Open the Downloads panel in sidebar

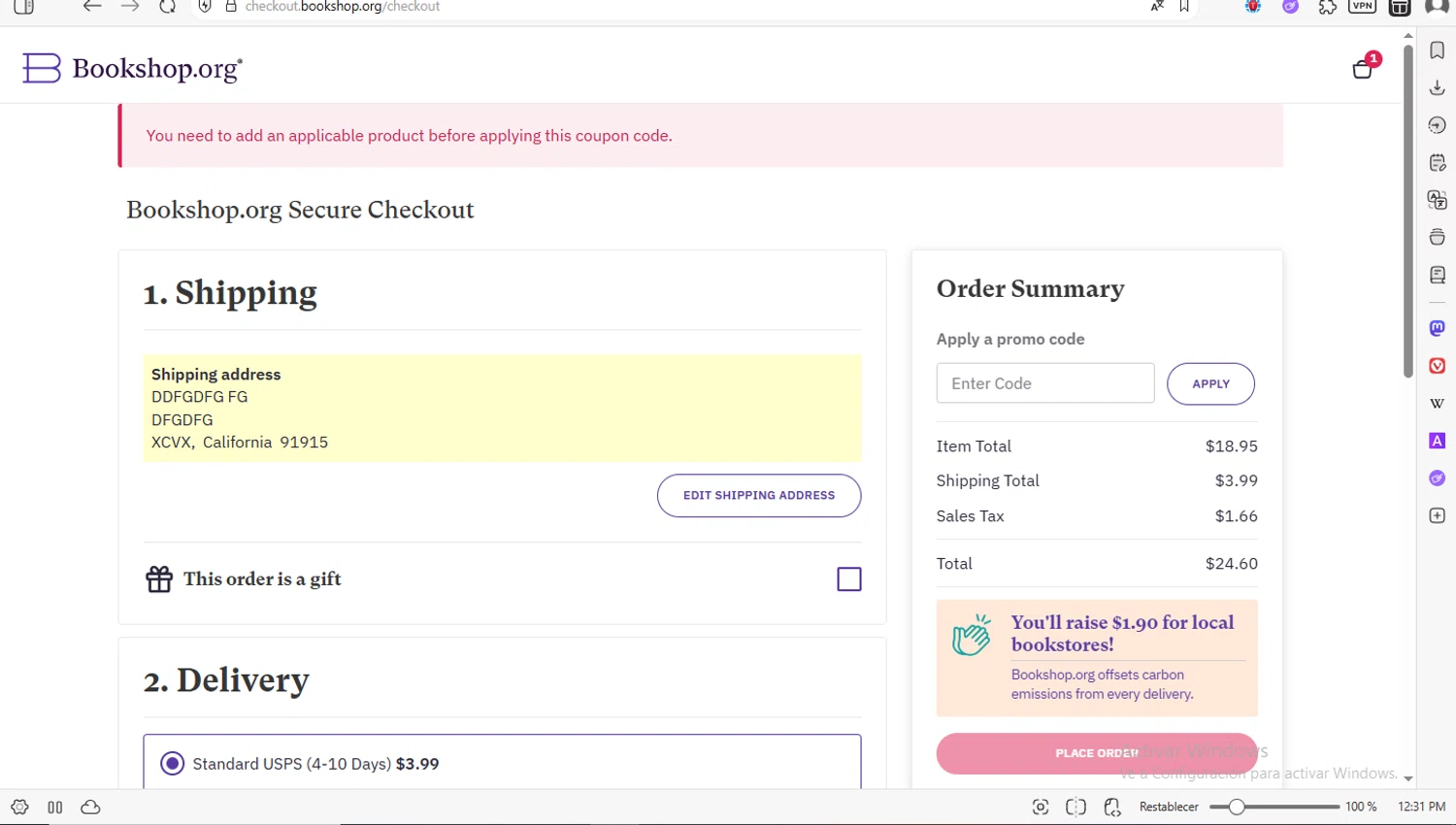click(1438, 88)
